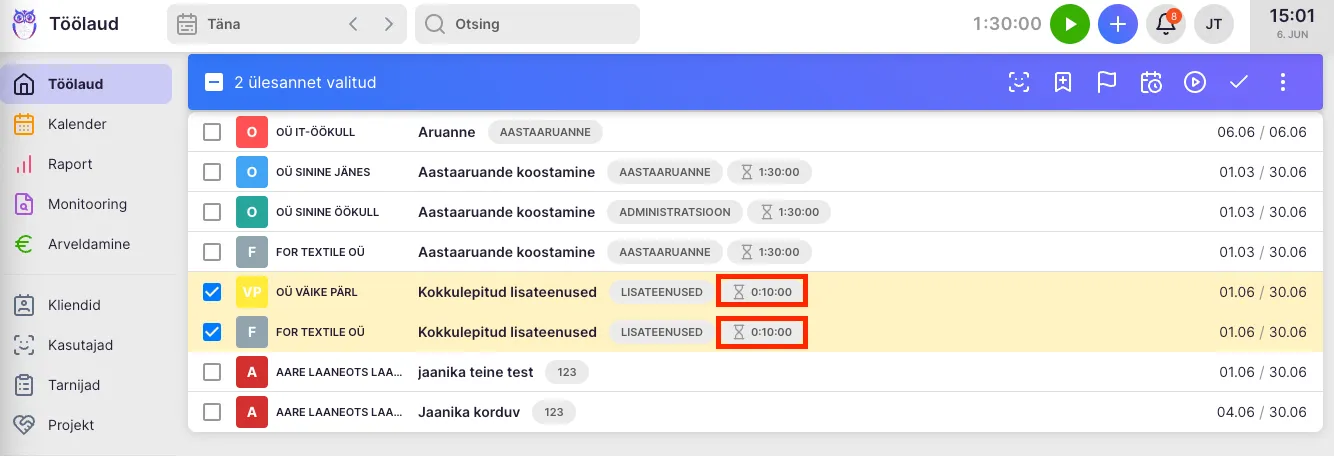
Task: Deselect all via the header checkbox
Action: 214,82
